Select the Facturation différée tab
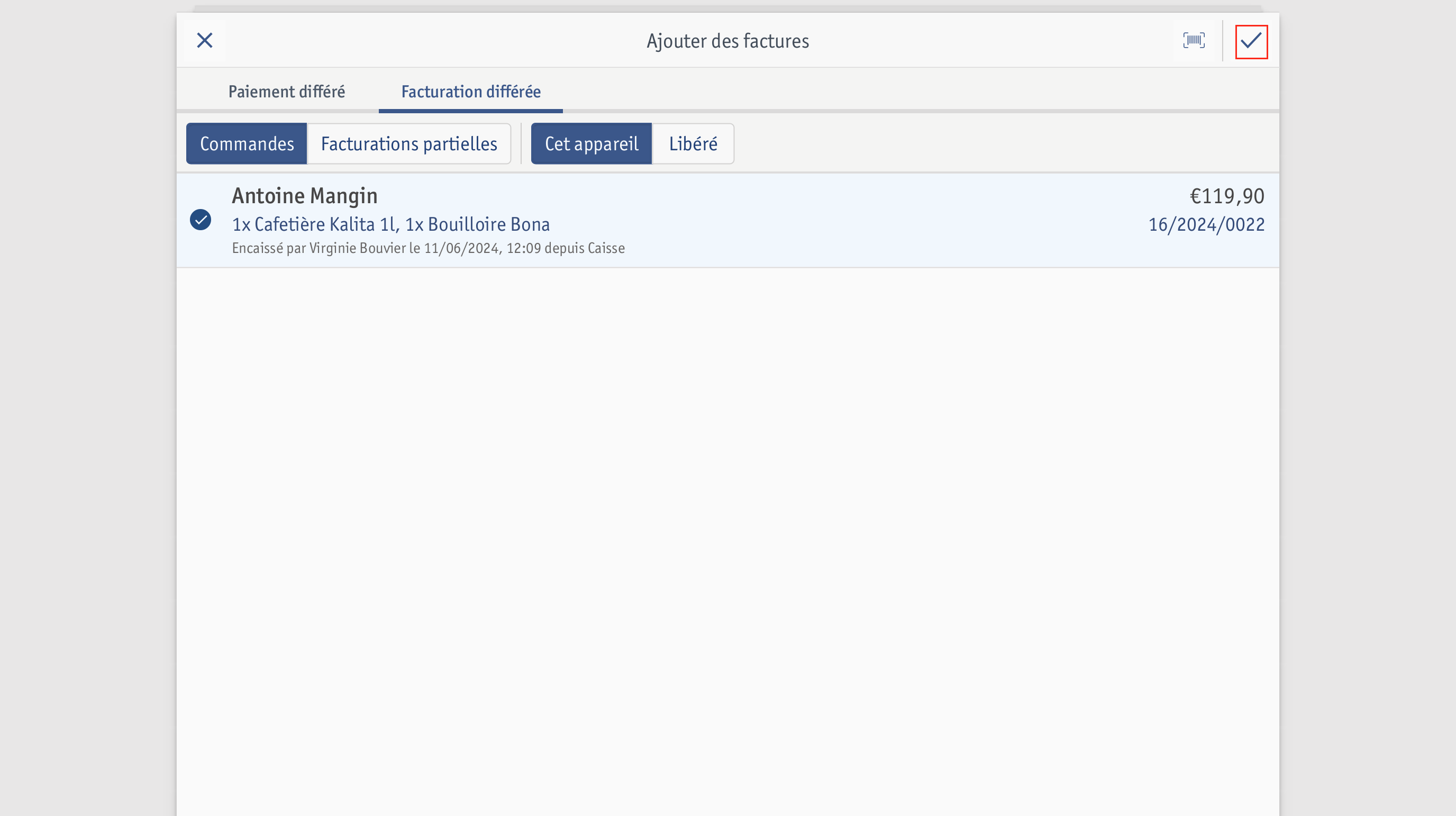The width and height of the screenshot is (1456, 816). (x=471, y=92)
